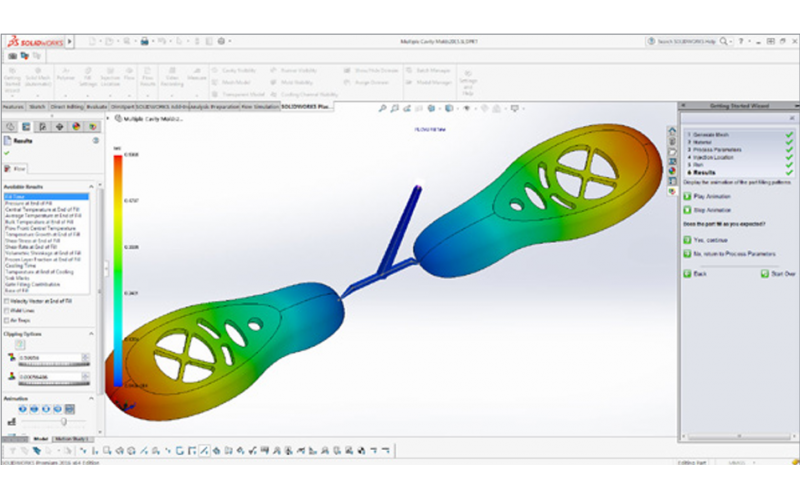This screenshot has width=800, height=500.
Task: Open the Getting Started Wizard ribbon tool
Action: click(12, 80)
